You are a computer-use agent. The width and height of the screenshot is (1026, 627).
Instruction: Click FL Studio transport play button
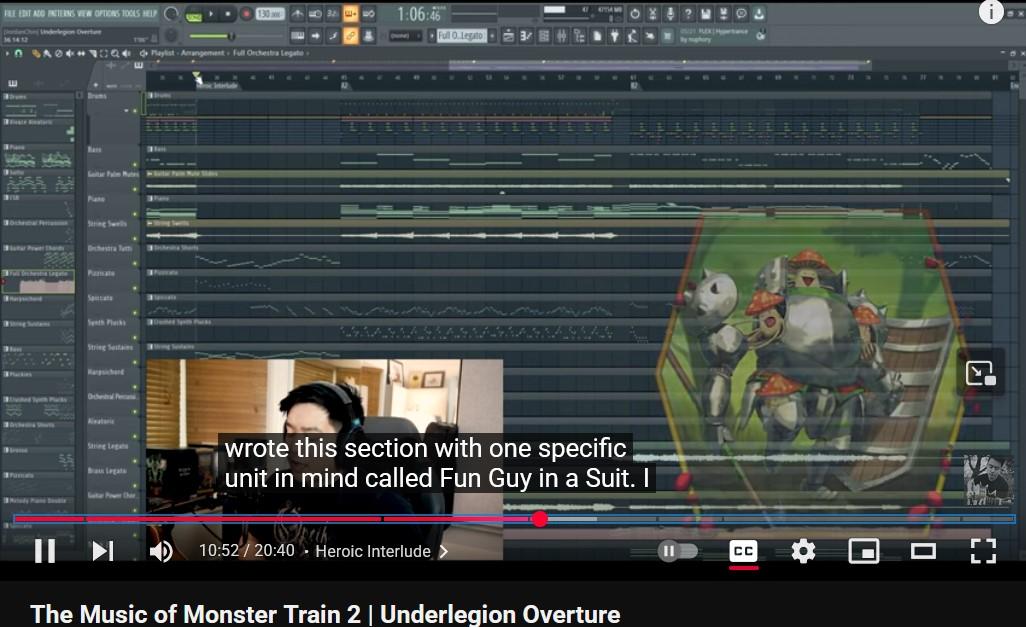click(x=211, y=14)
